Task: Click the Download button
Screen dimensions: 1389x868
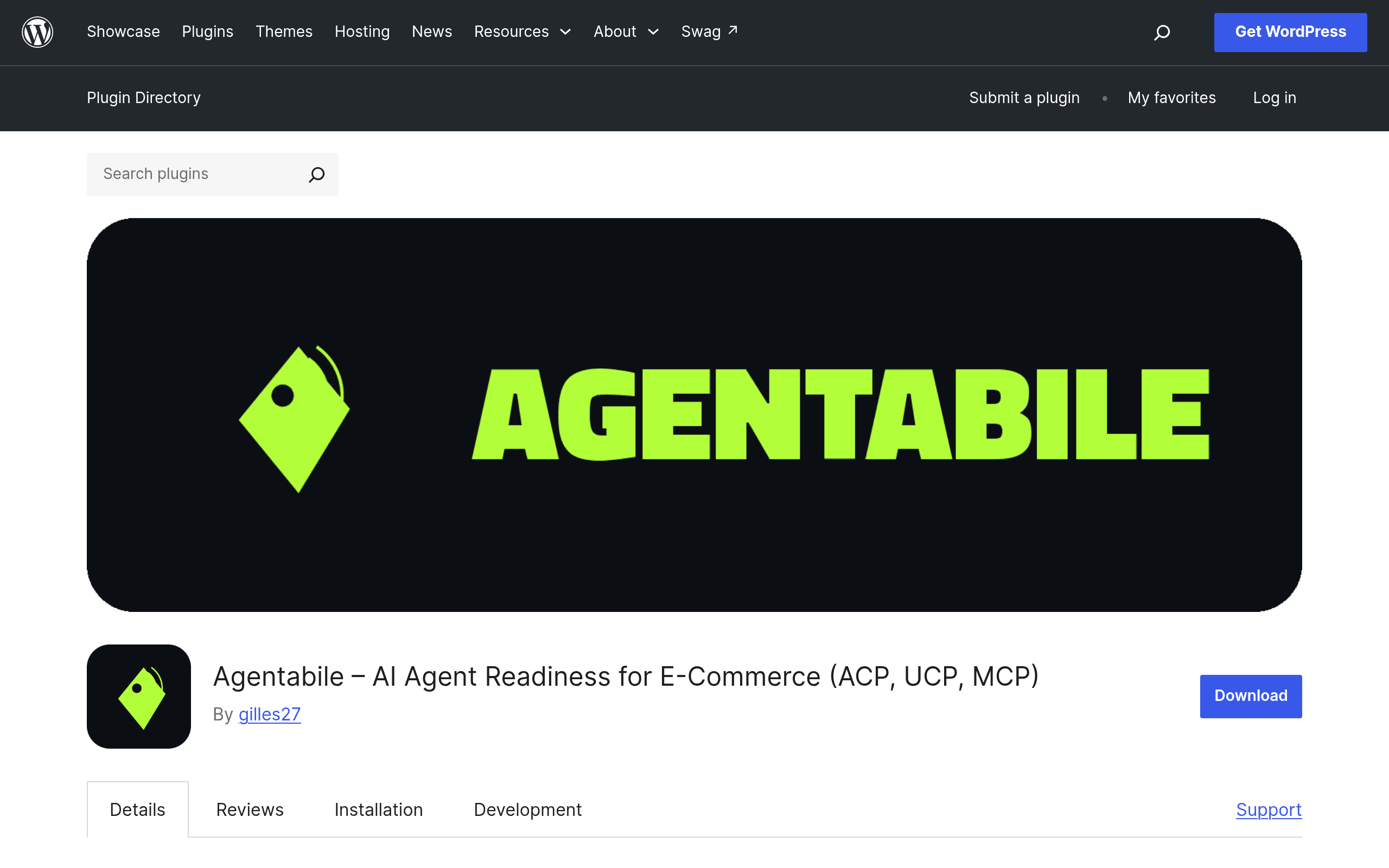Action: point(1251,696)
